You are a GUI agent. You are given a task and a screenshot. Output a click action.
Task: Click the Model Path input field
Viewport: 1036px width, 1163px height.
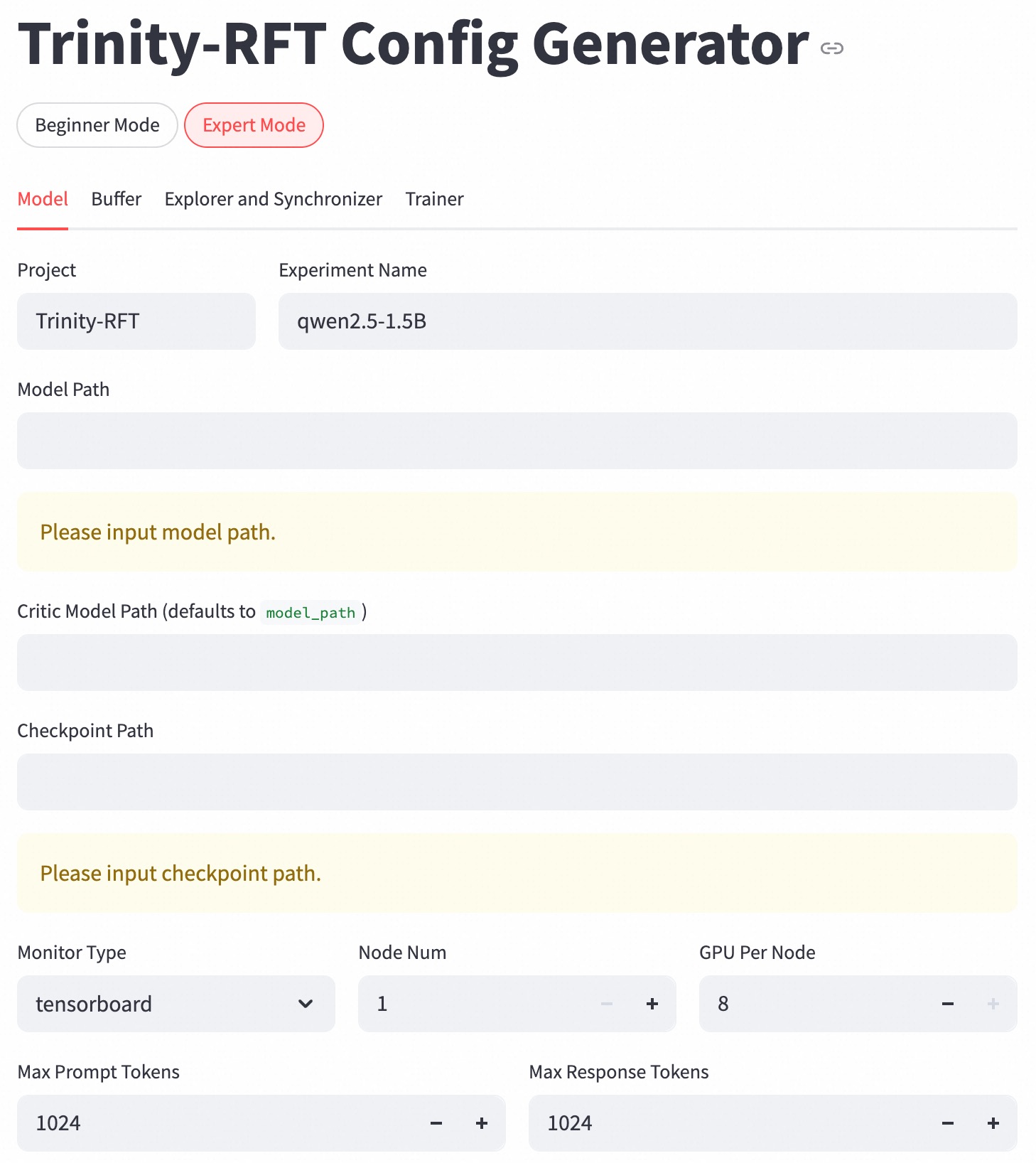tap(517, 441)
